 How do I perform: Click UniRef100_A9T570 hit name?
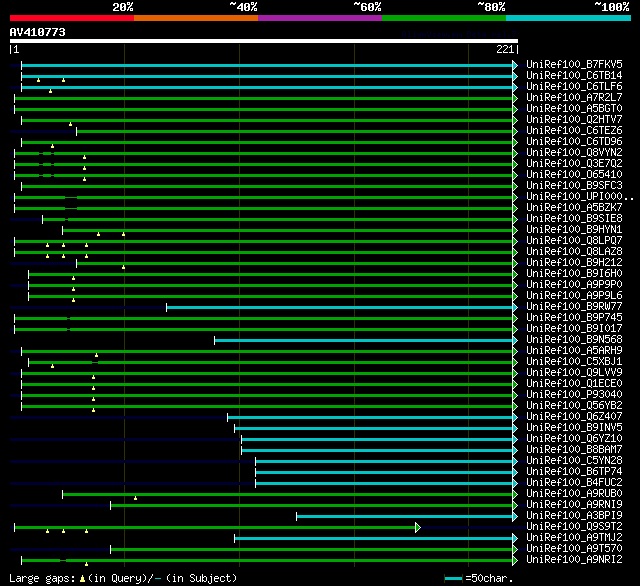574,549
